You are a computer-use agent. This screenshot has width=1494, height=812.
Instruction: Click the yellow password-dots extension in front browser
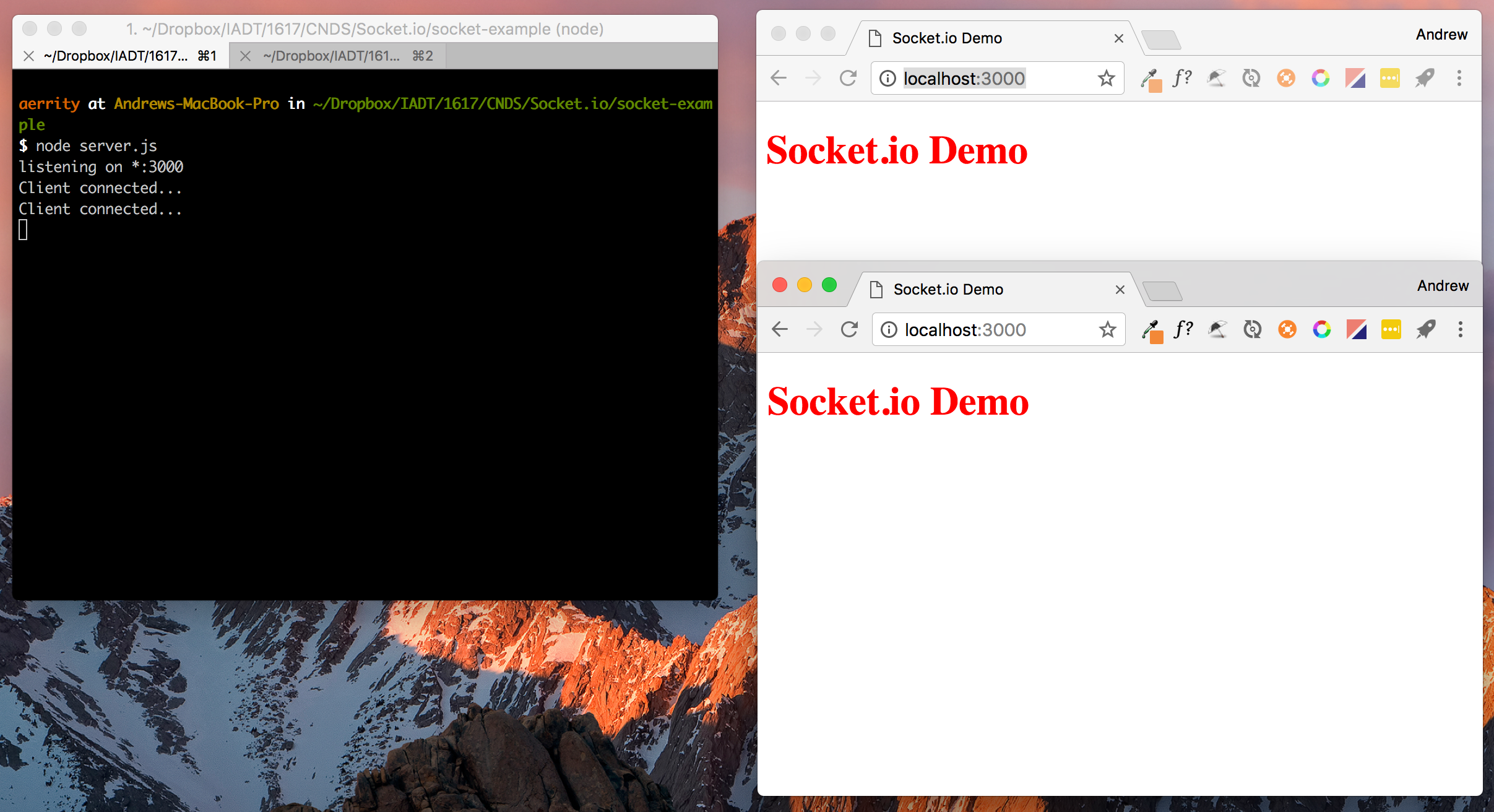click(x=1391, y=329)
